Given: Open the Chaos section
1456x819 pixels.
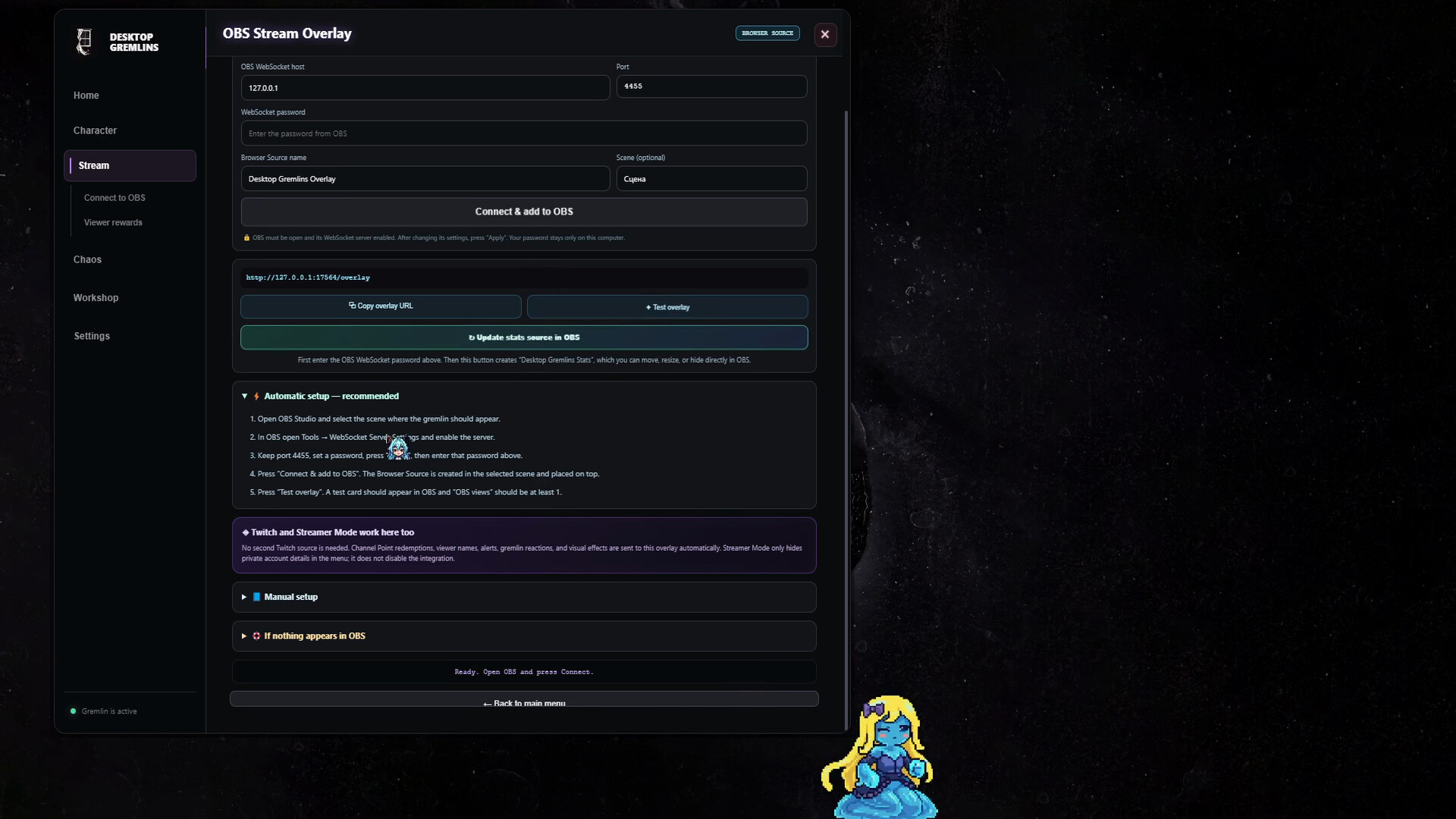Looking at the screenshot, I should coord(87,259).
